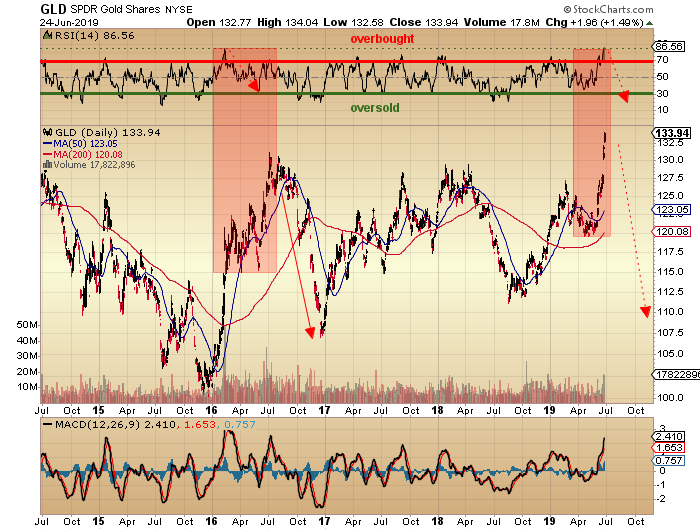Click the Volume 17,822,896 legend entry
Screen dimensions: 700x530
[94, 165]
